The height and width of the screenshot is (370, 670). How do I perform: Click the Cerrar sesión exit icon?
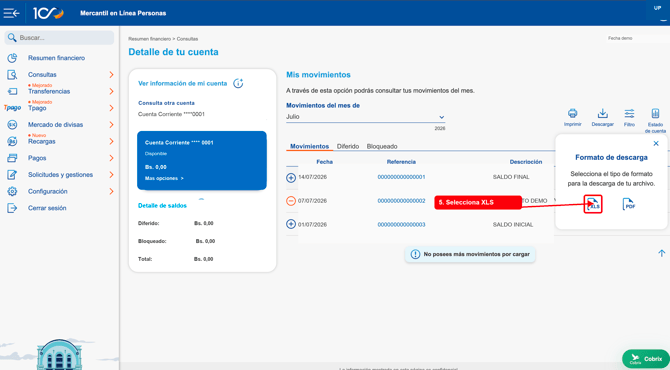(x=12, y=208)
